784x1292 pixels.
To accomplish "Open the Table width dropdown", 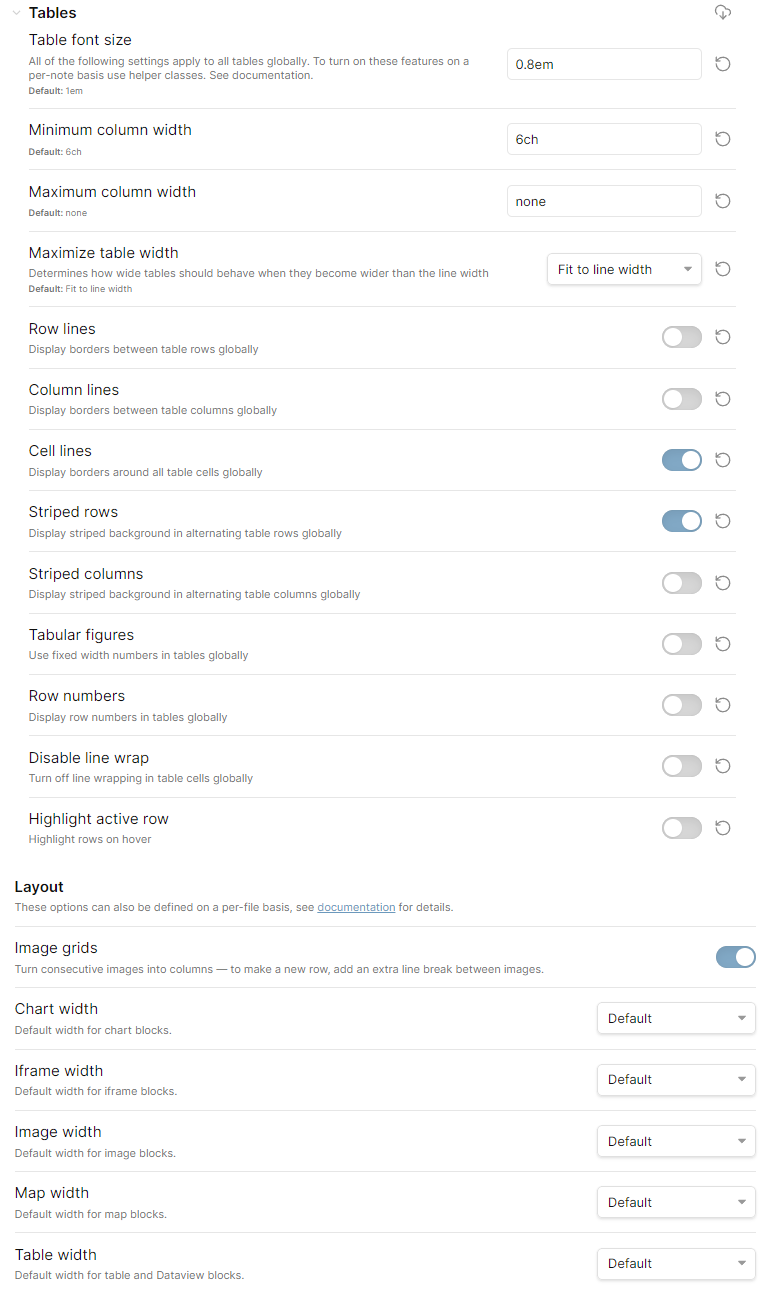I will coord(676,1263).
